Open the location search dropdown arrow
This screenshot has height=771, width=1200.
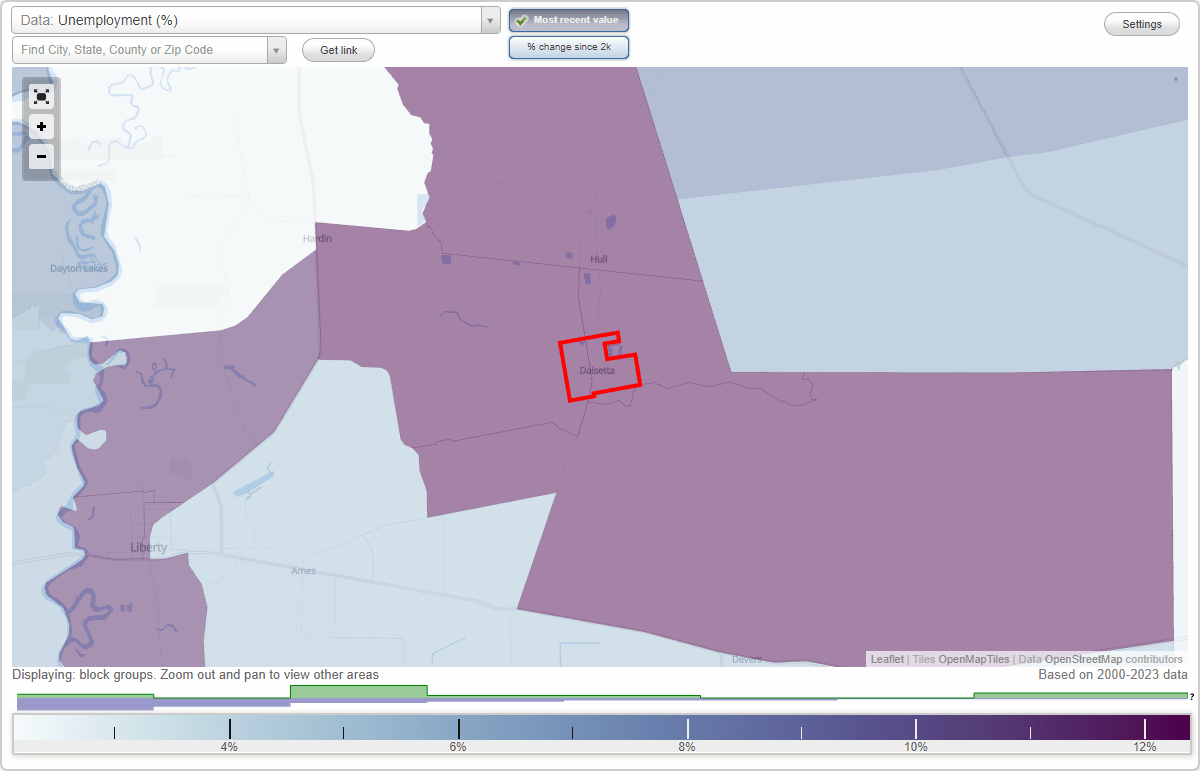[277, 48]
